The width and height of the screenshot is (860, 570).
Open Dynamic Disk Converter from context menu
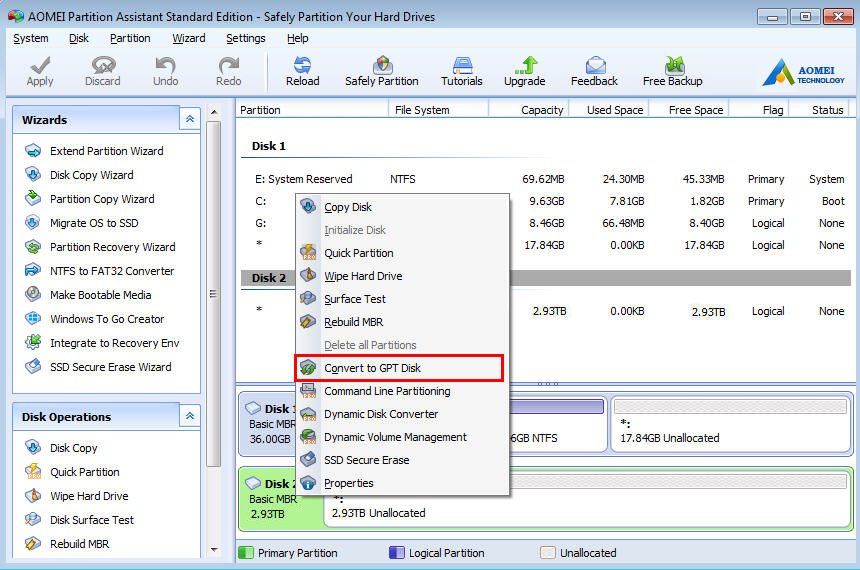tap(402, 414)
